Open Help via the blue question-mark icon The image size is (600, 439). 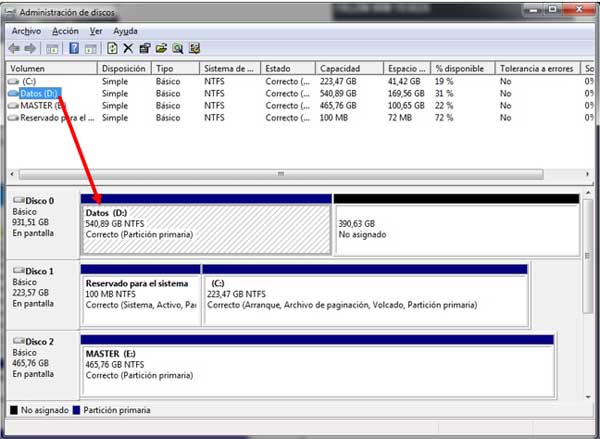74,48
